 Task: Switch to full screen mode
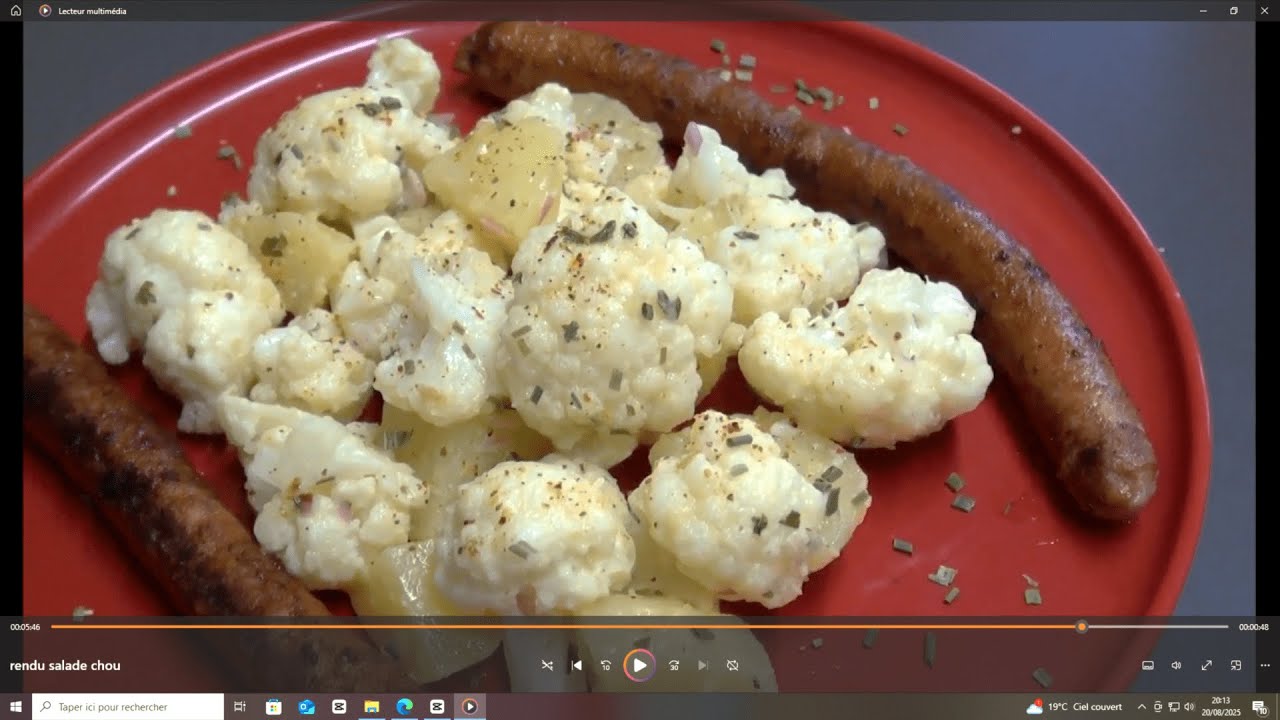(1206, 665)
